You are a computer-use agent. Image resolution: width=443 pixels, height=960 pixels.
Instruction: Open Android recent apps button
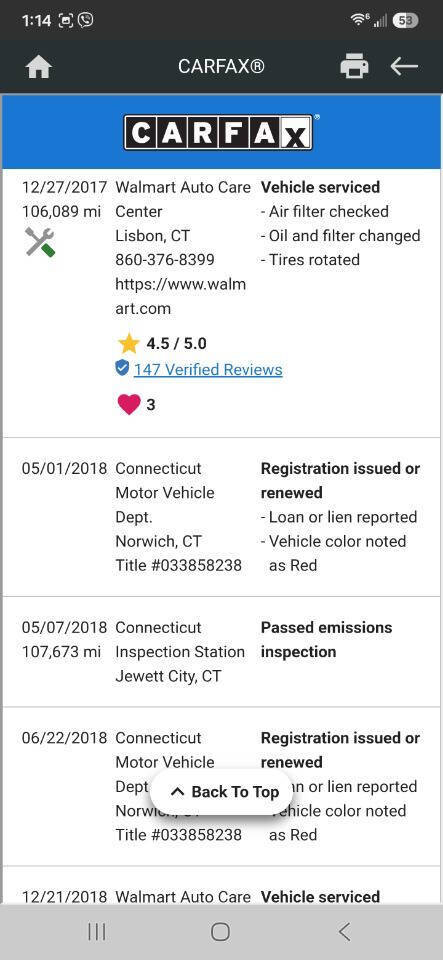(x=97, y=932)
